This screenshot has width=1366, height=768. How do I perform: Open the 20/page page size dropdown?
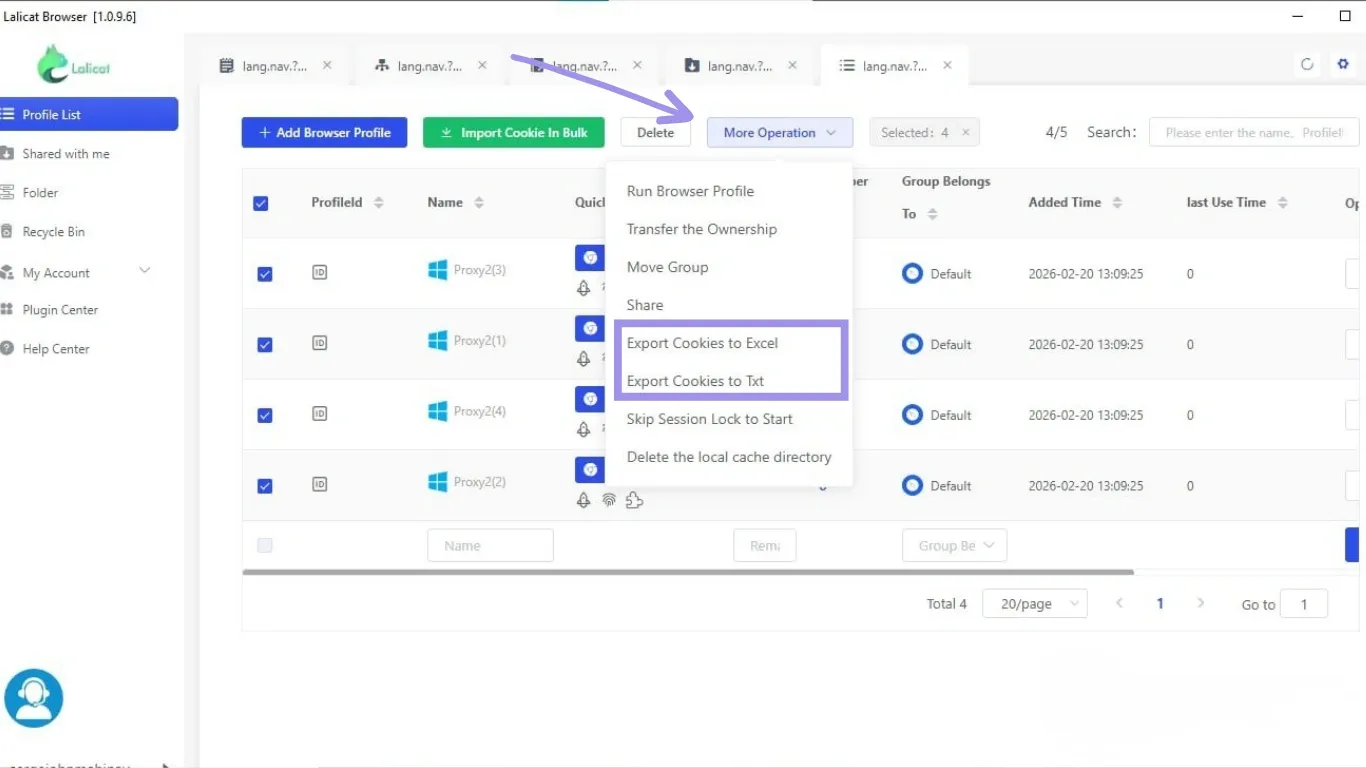[1034, 604]
